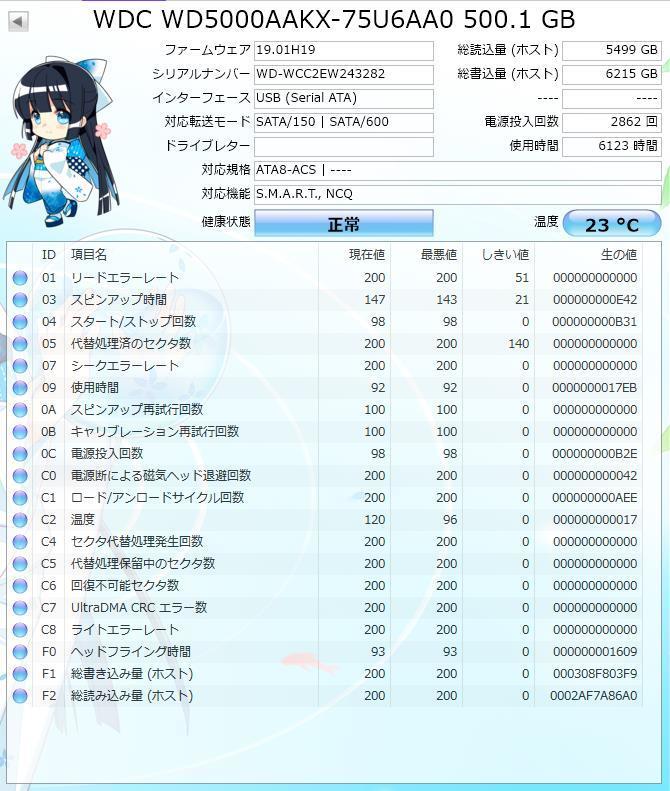Viewport: 670px width, 791px height.
Task: Click power on hours value 6123 時間
Action: [x=611, y=146]
